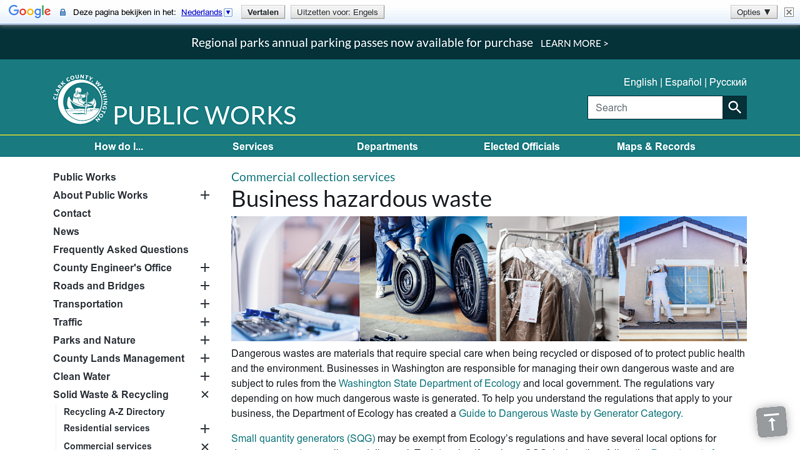
Task: Open Washington State Department of Ecology link
Action: (x=430, y=383)
